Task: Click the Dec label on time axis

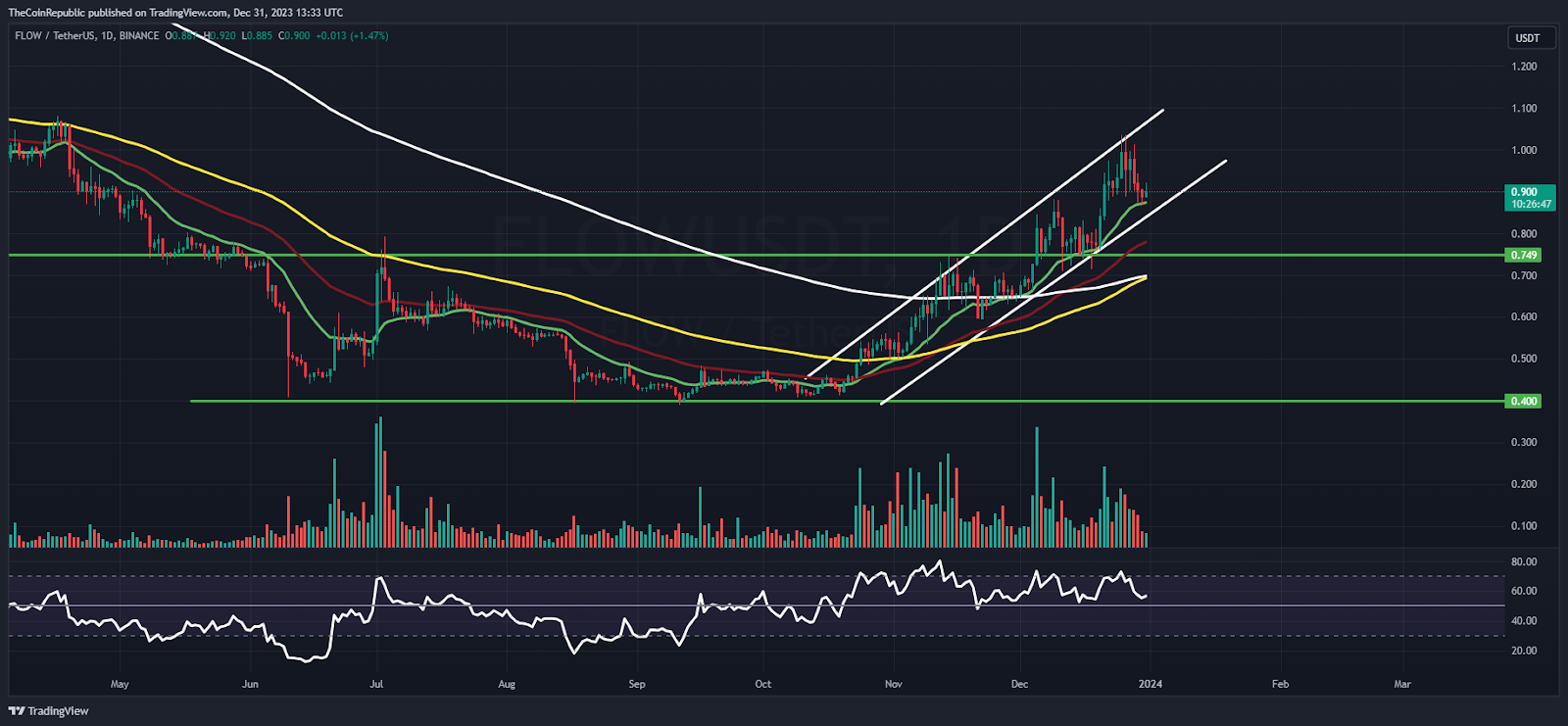Action: (1019, 684)
